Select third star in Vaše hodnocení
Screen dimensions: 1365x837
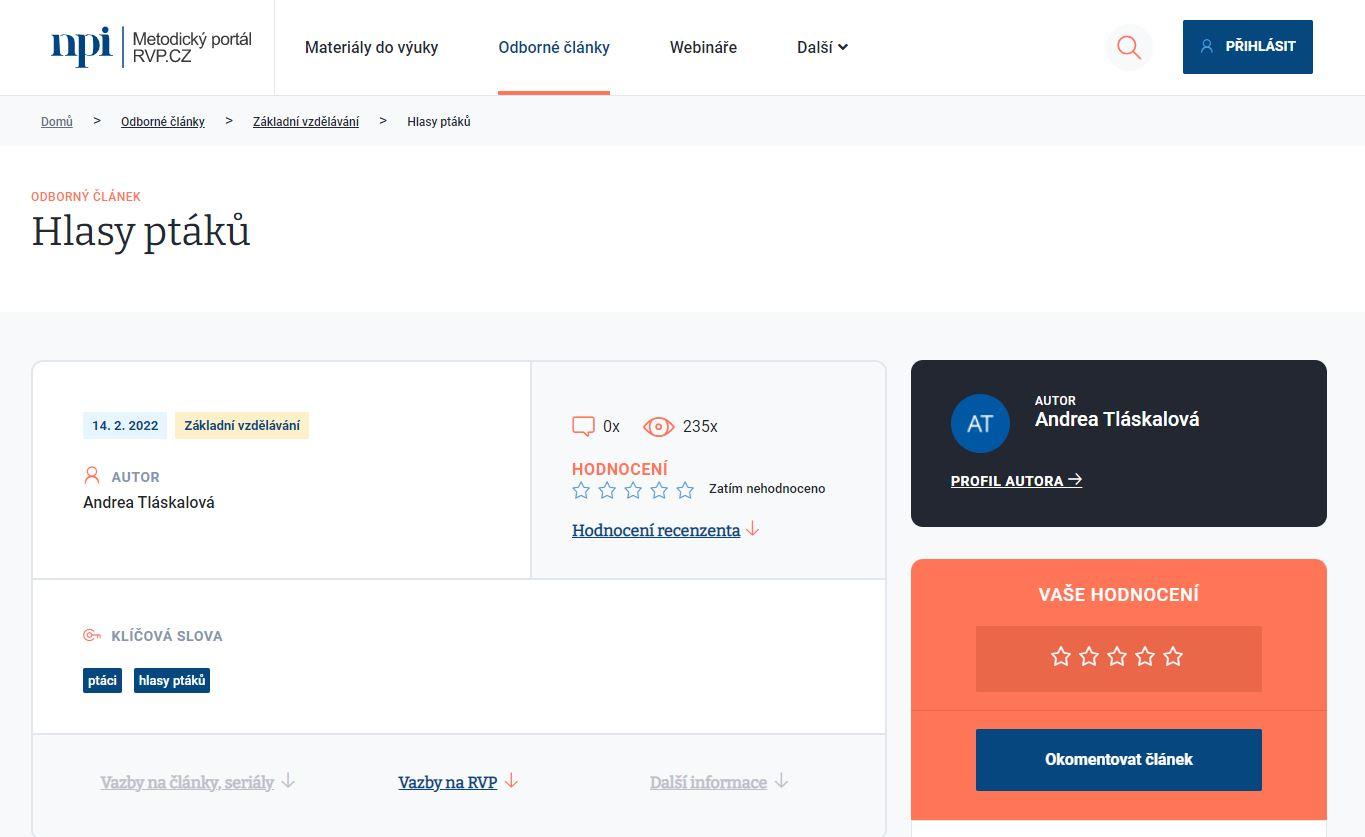coord(1117,657)
